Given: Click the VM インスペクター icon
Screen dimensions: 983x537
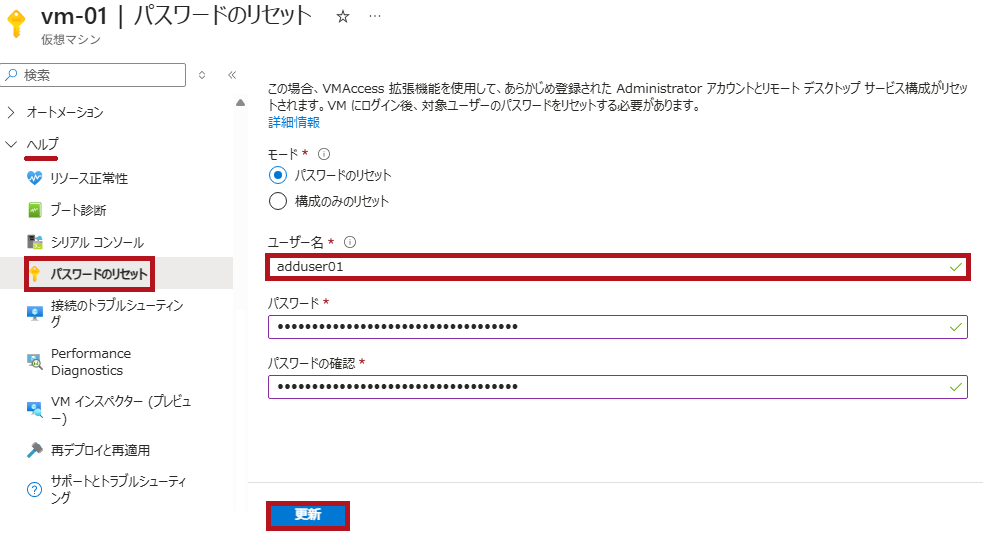Looking at the screenshot, I should pyautogui.click(x=34, y=409).
